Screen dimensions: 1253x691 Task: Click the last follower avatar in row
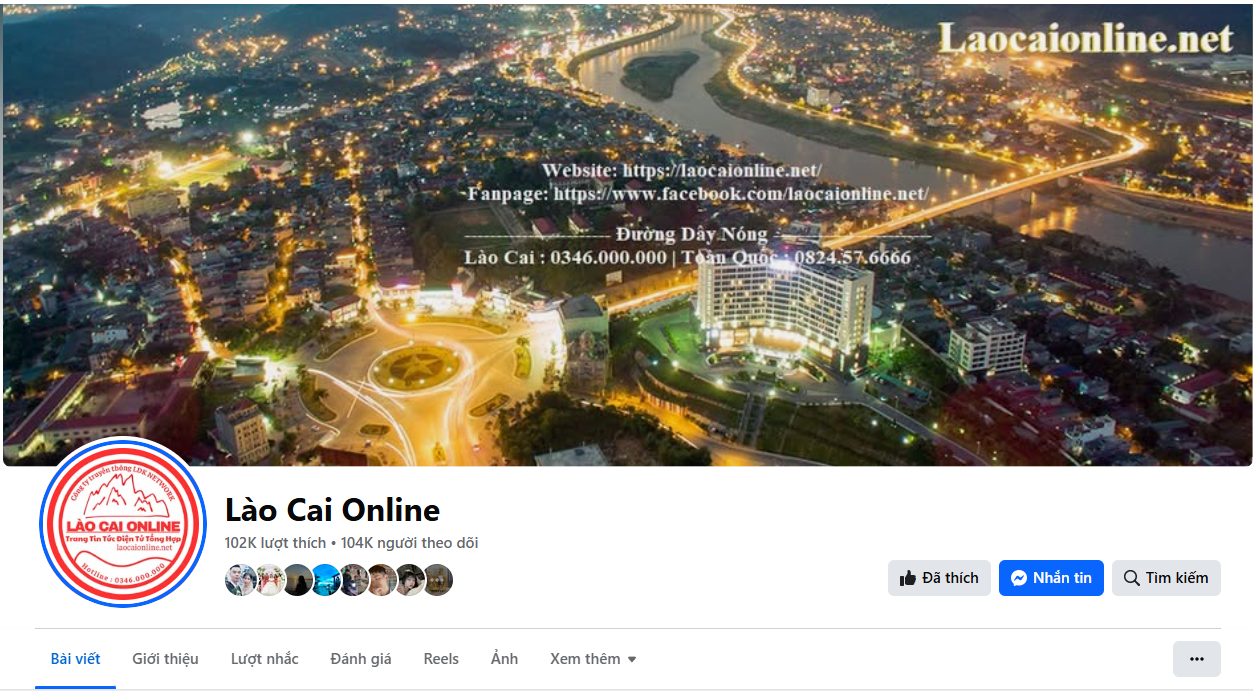tap(438, 580)
